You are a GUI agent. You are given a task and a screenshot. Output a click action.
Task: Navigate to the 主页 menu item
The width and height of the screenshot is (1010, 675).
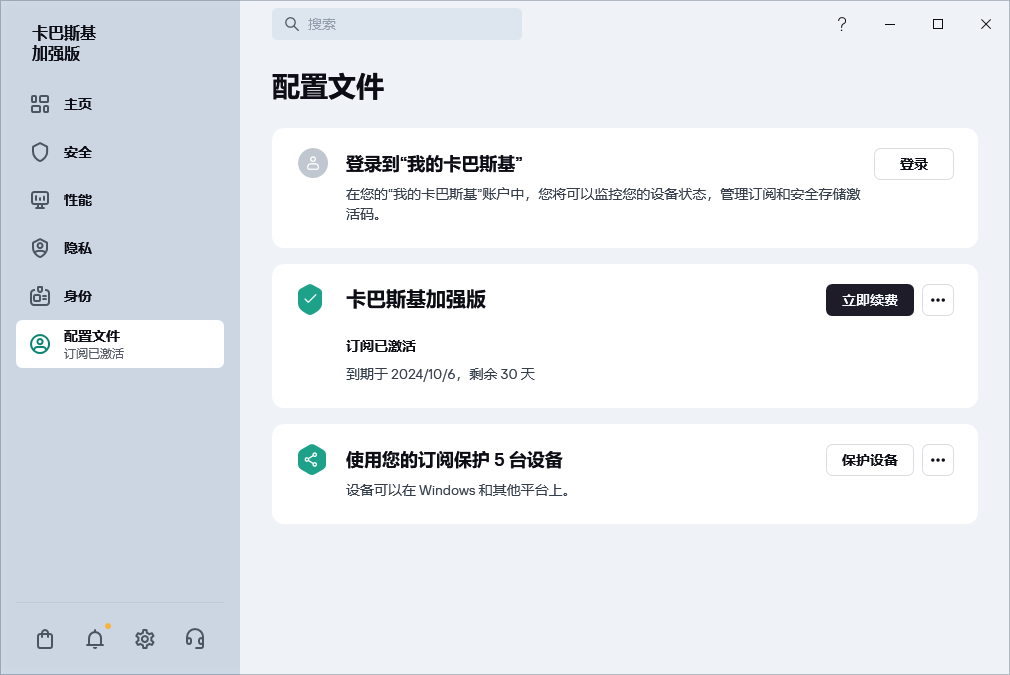70,104
